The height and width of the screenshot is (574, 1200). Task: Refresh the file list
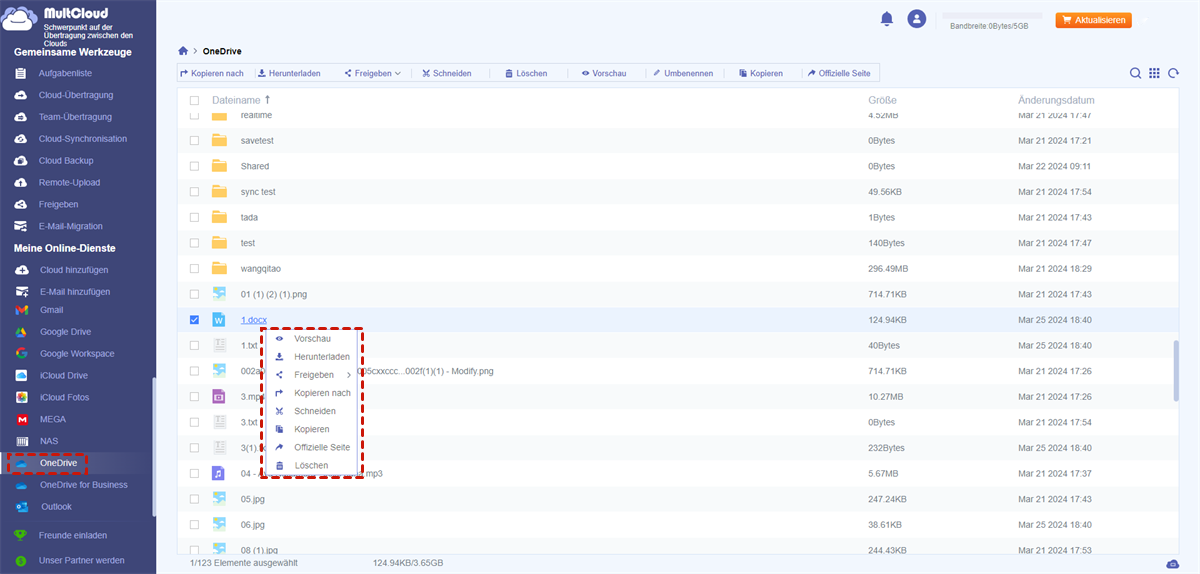point(1173,73)
